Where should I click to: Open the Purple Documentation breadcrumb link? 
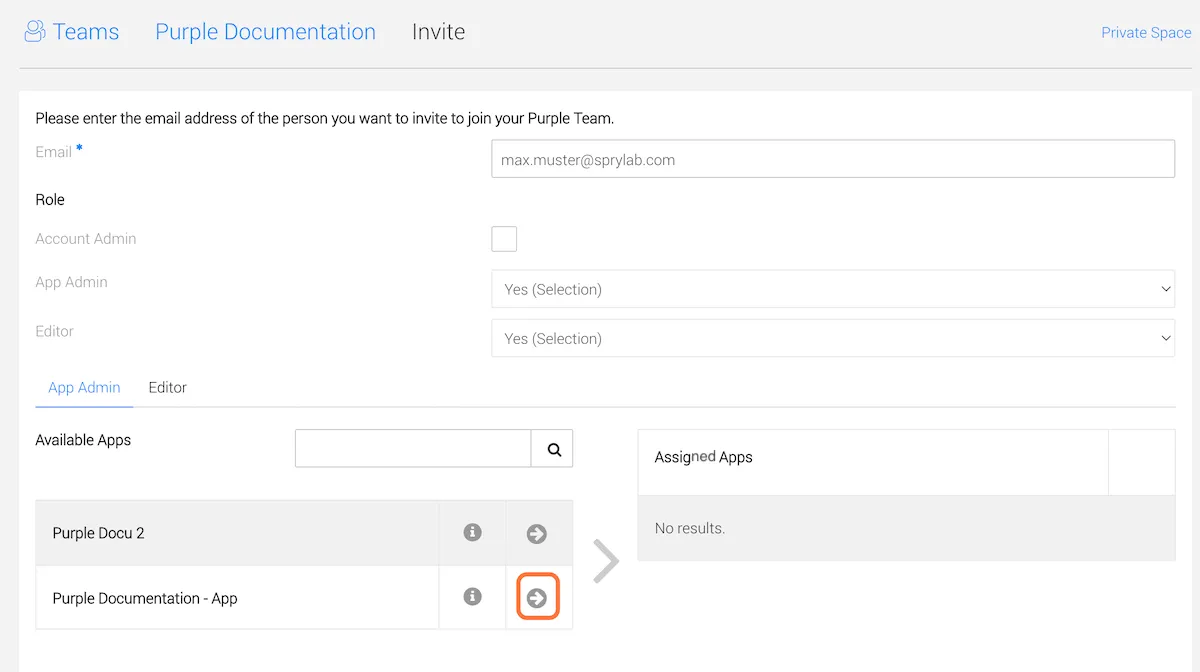click(265, 32)
